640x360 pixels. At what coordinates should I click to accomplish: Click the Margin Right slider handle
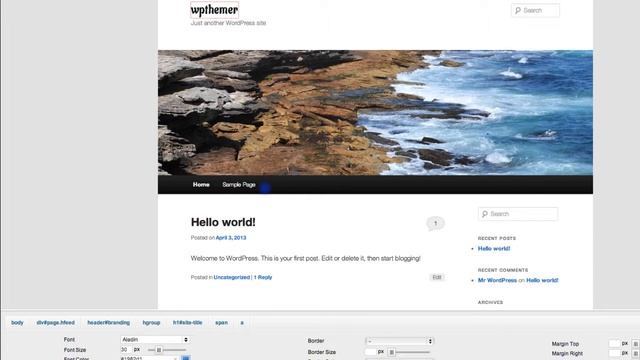click(636, 353)
